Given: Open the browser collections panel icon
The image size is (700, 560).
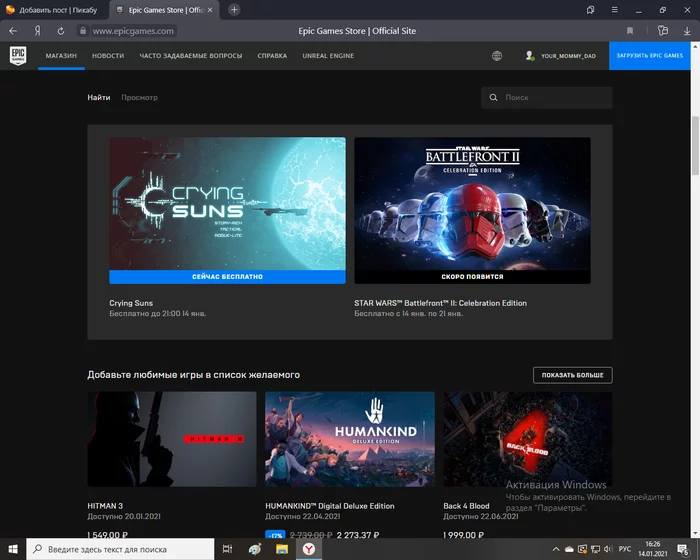Looking at the screenshot, I should (x=663, y=31).
